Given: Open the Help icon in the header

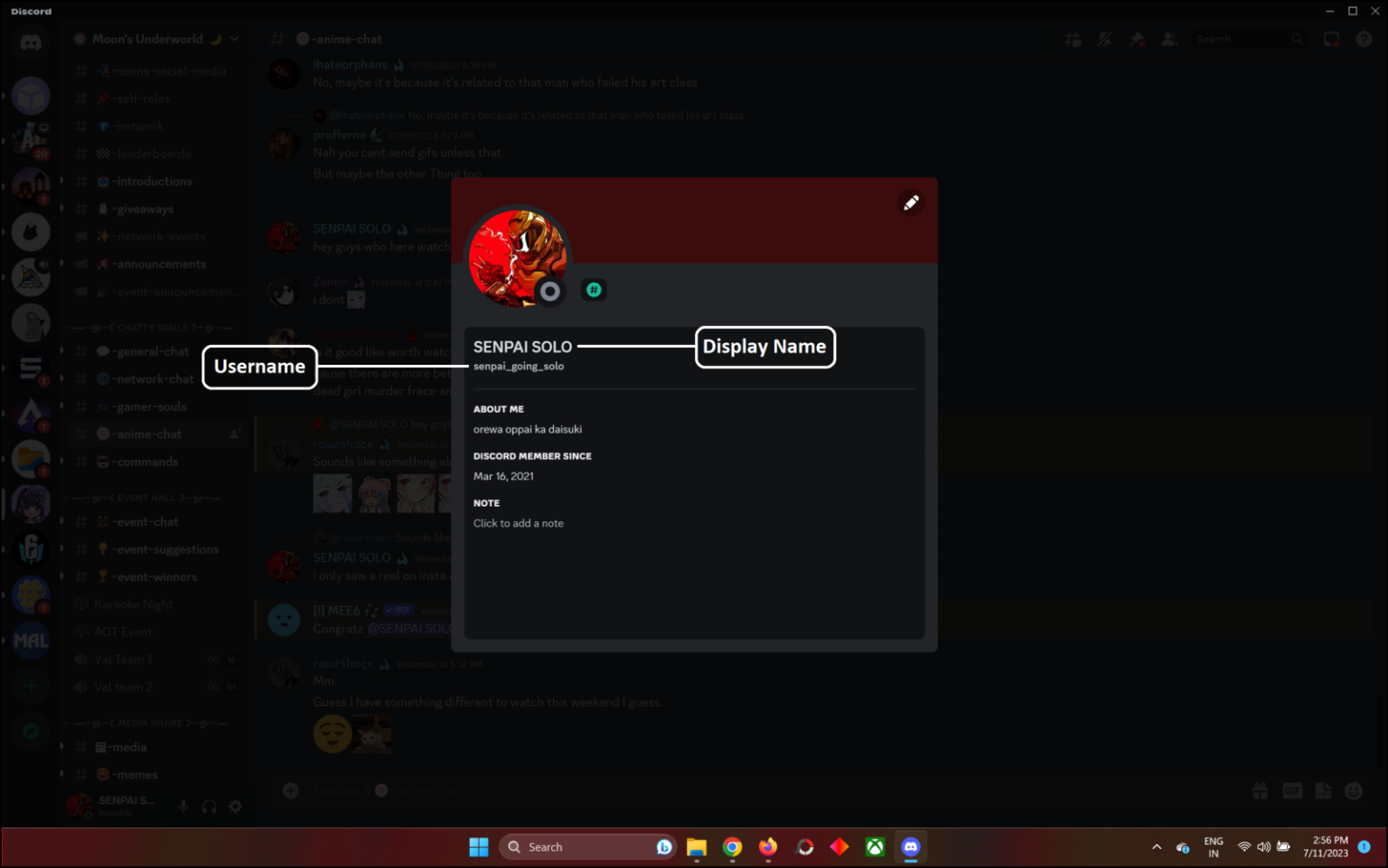Looking at the screenshot, I should tap(1365, 39).
